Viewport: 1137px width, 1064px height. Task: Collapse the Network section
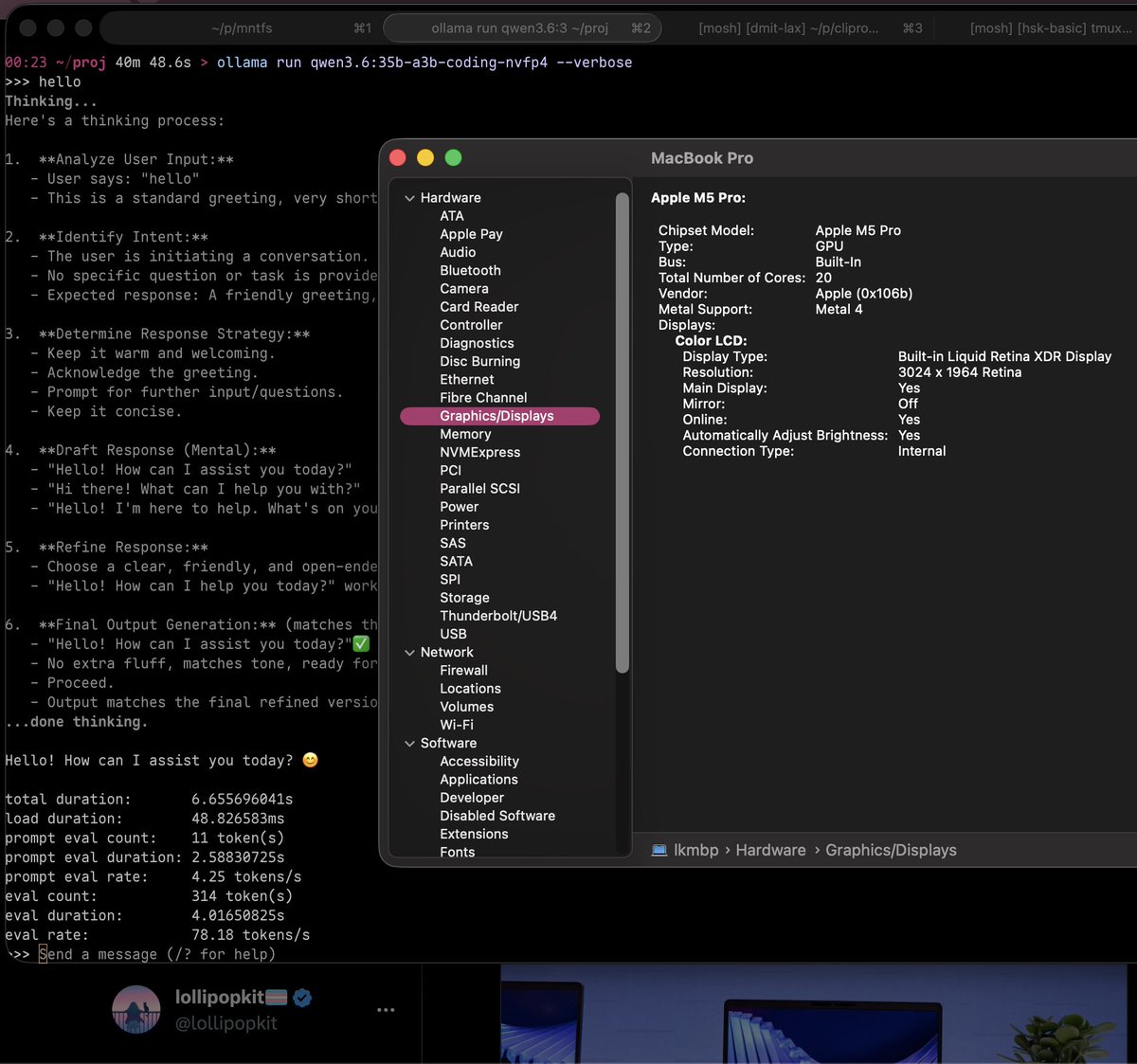[x=409, y=652]
